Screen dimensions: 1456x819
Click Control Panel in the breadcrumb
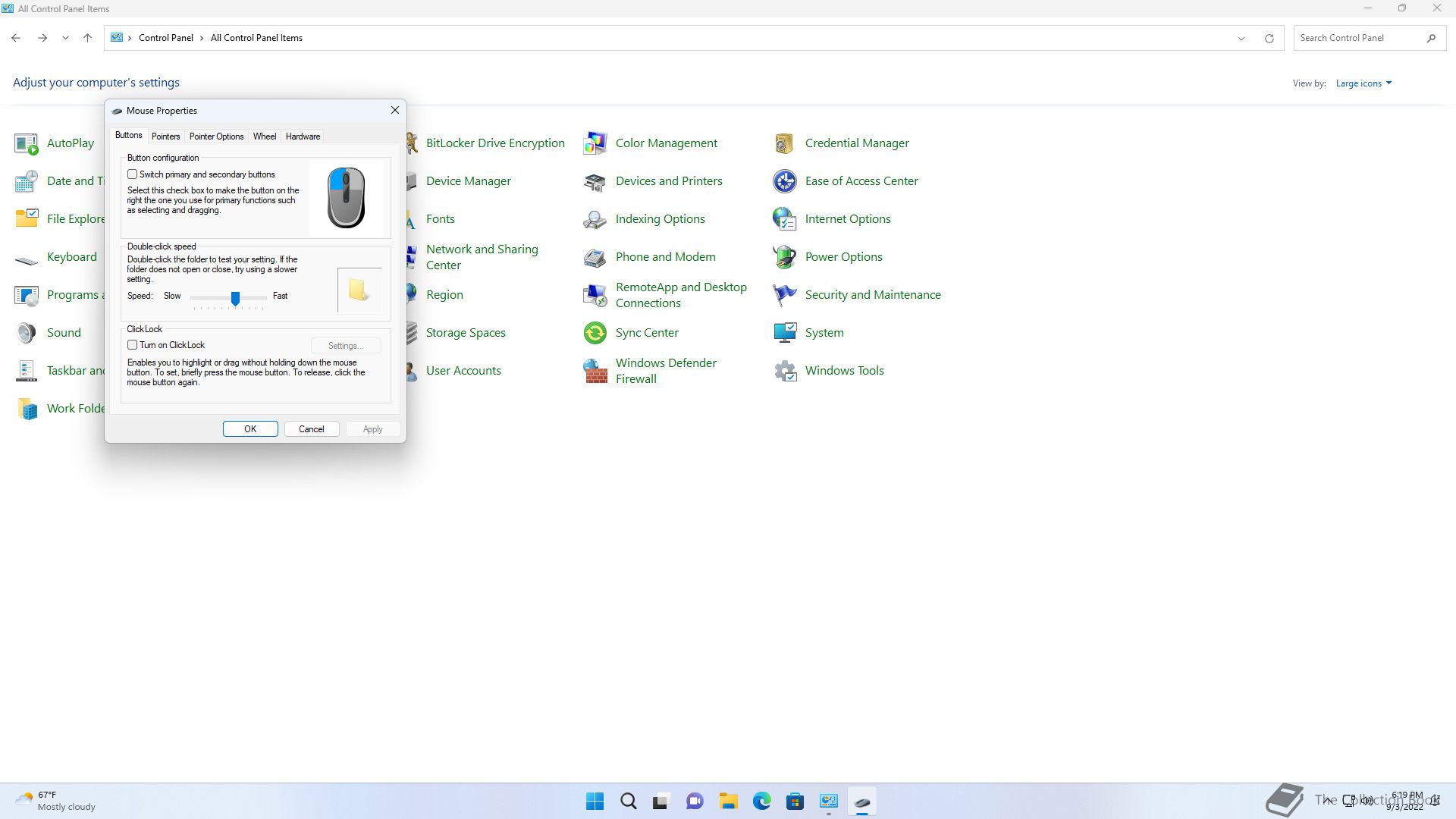(x=166, y=38)
